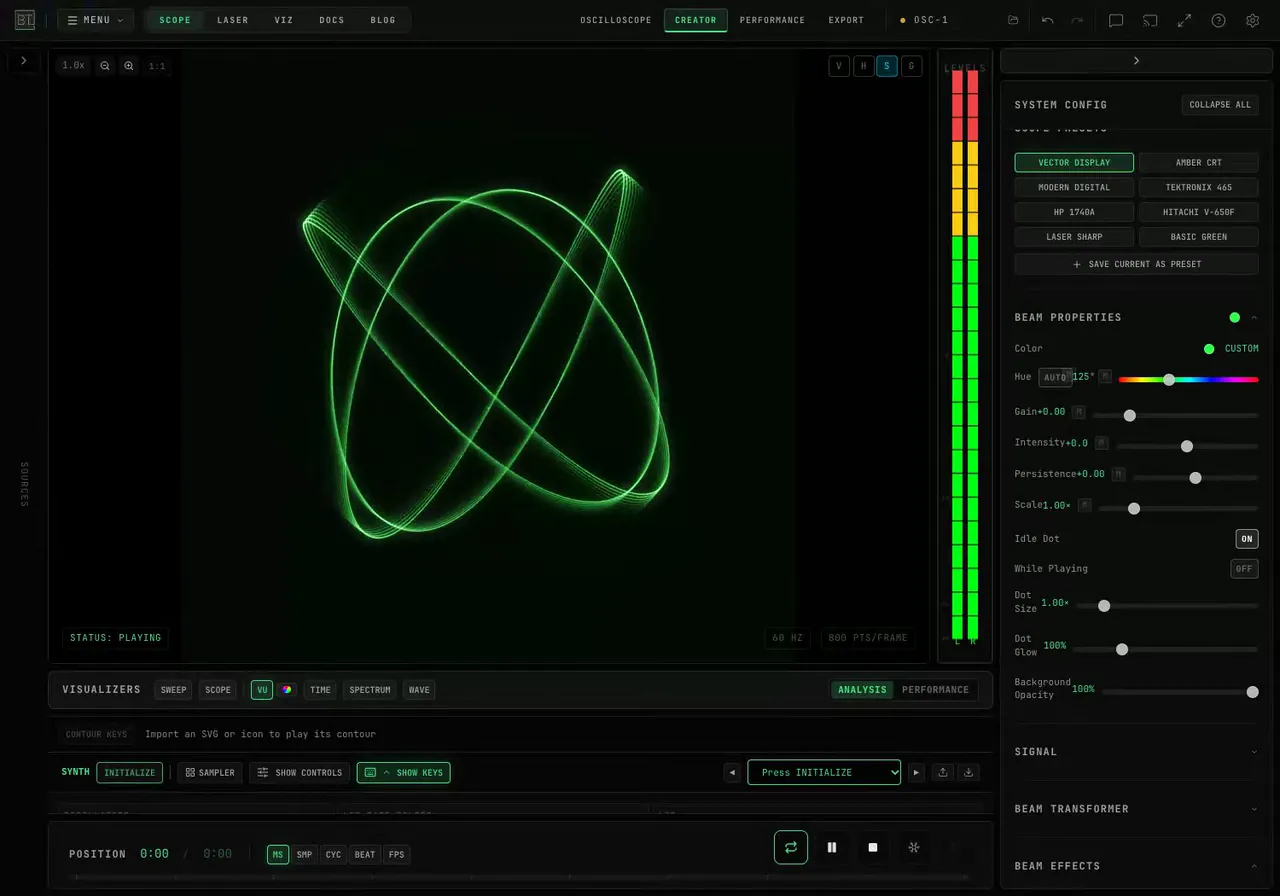Toggle the SHOW KEYS button
1280x896 pixels.
point(404,772)
